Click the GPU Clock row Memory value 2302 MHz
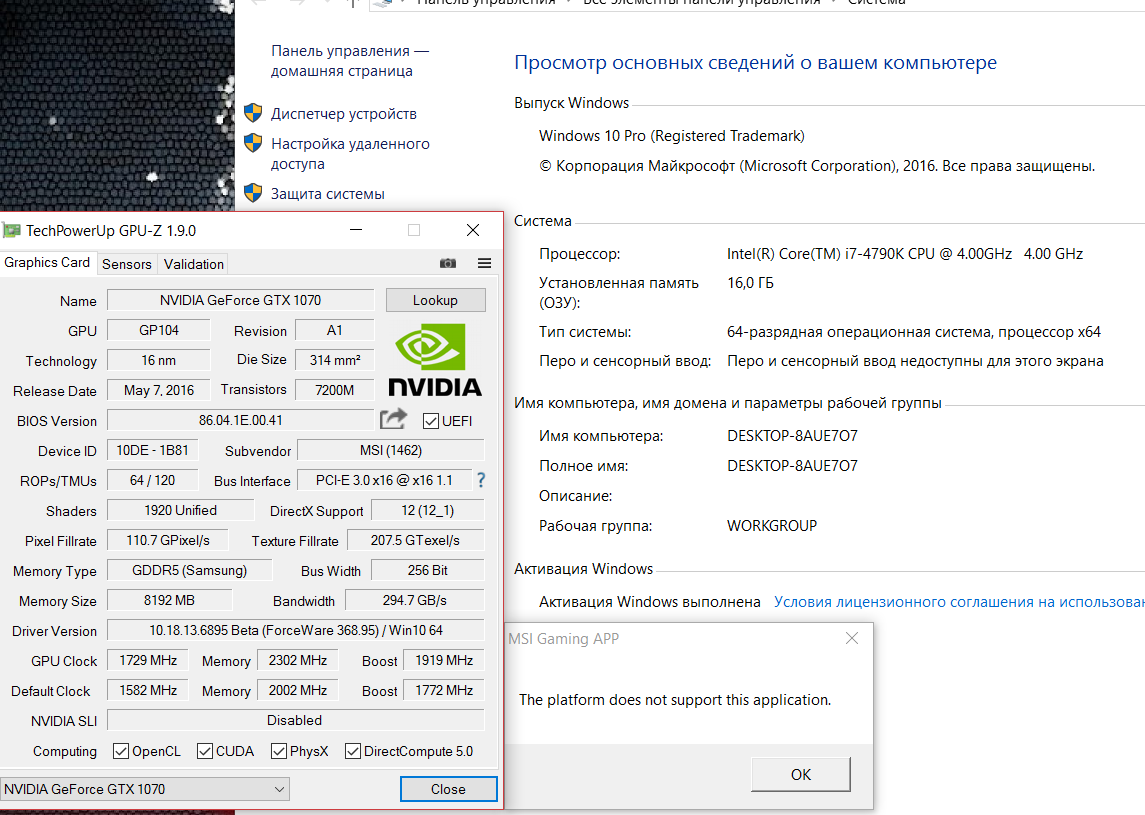 (298, 659)
